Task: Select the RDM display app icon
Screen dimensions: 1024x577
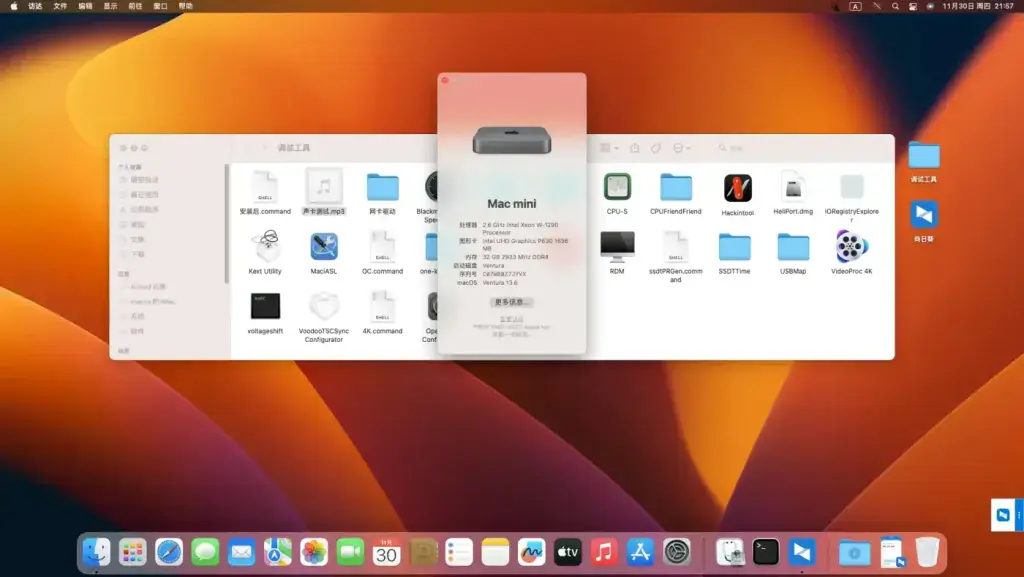Action: [617, 247]
